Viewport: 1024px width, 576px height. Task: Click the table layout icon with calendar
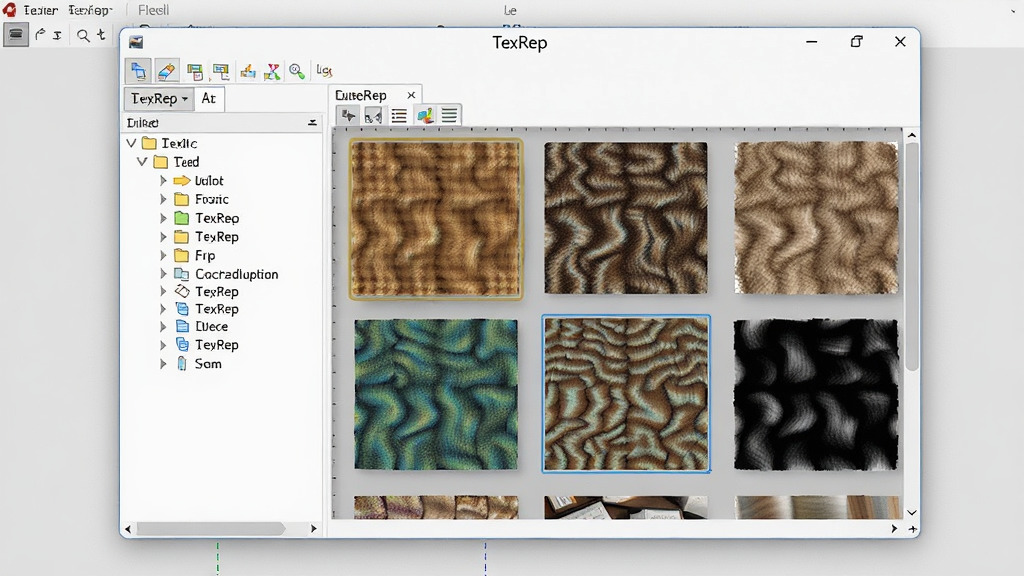pos(195,71)
